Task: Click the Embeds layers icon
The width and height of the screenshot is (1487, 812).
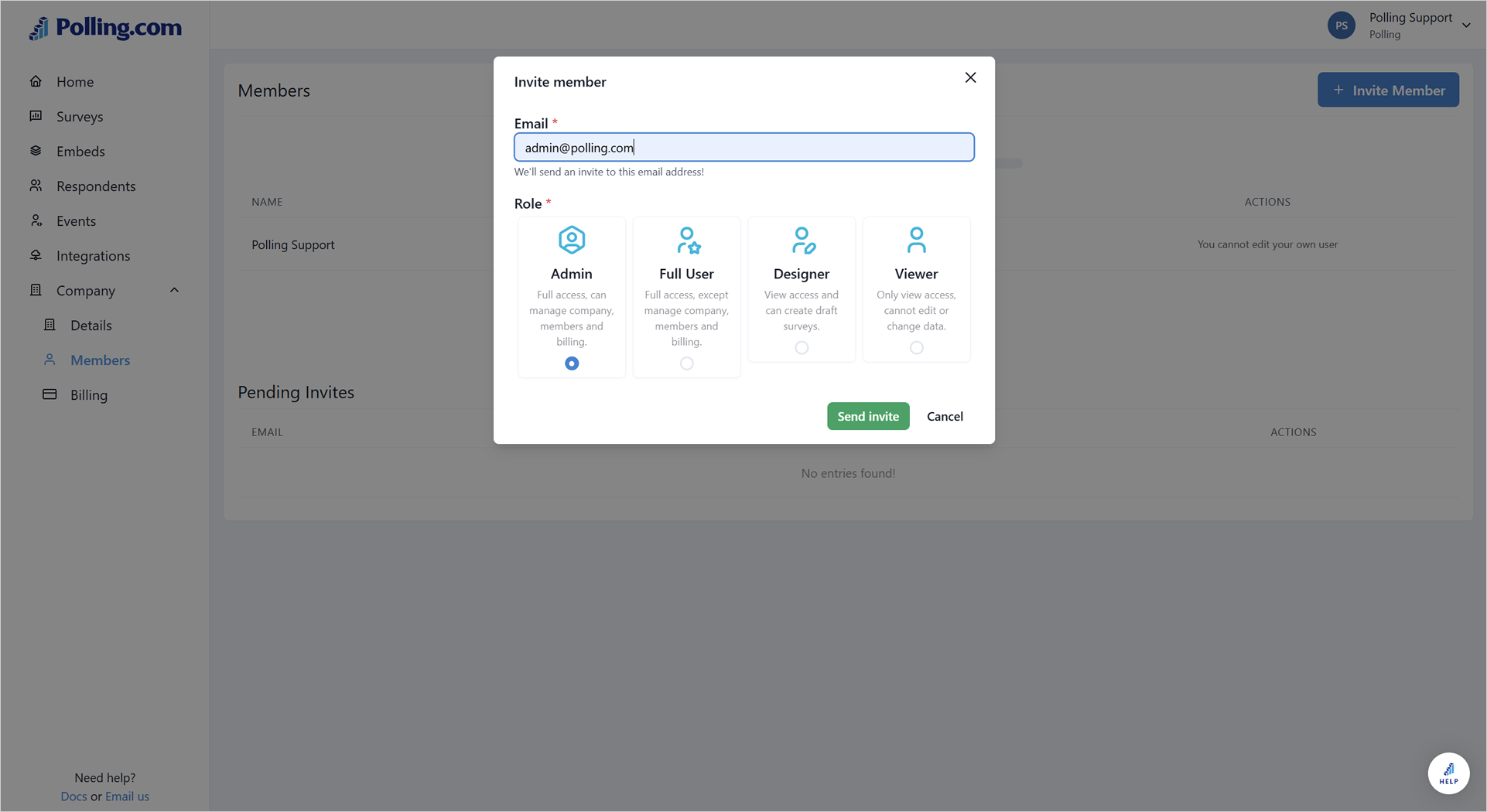Action: (36, 151)
